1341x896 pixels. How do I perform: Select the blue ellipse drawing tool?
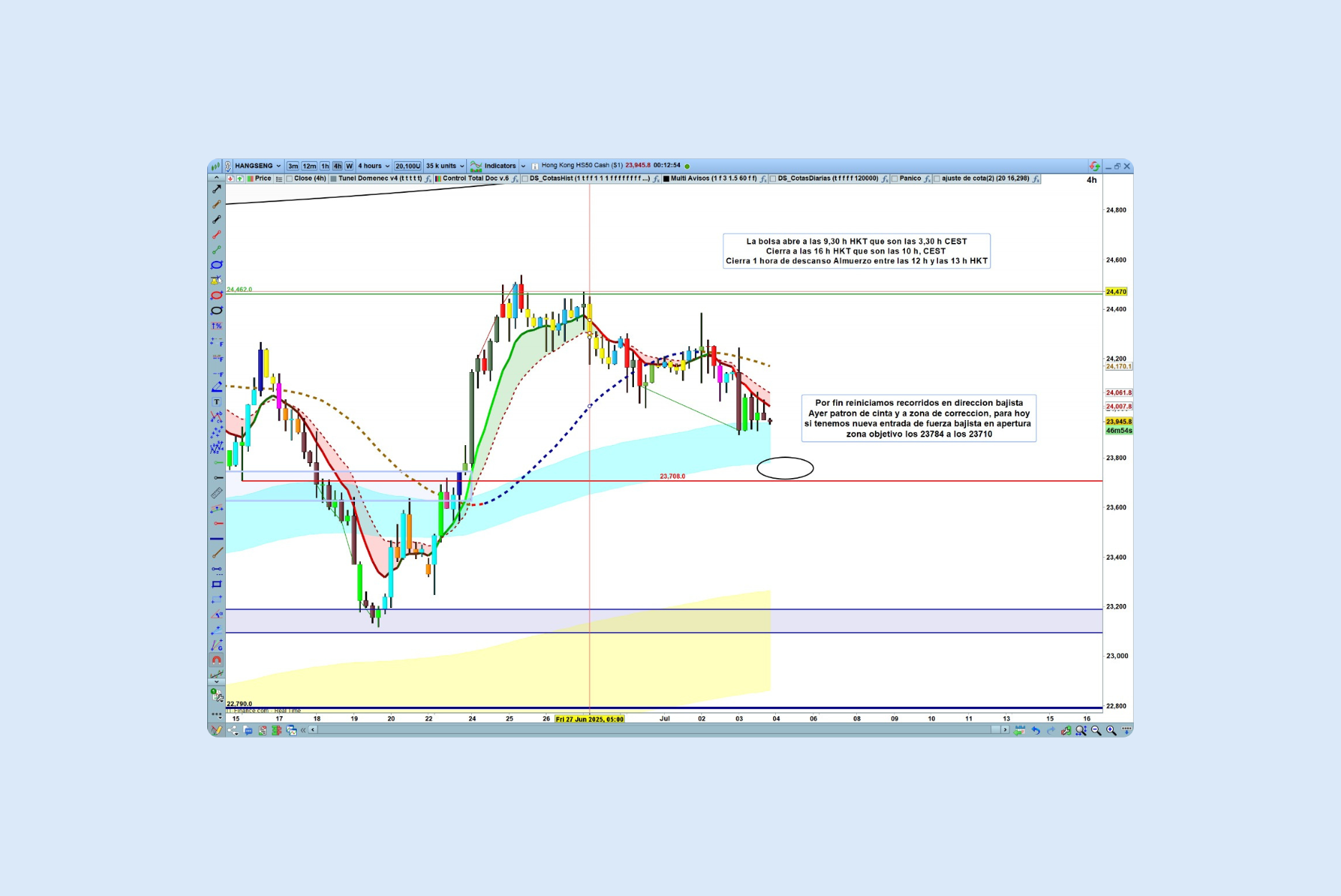pyautogui.click(x=217, y=265)
